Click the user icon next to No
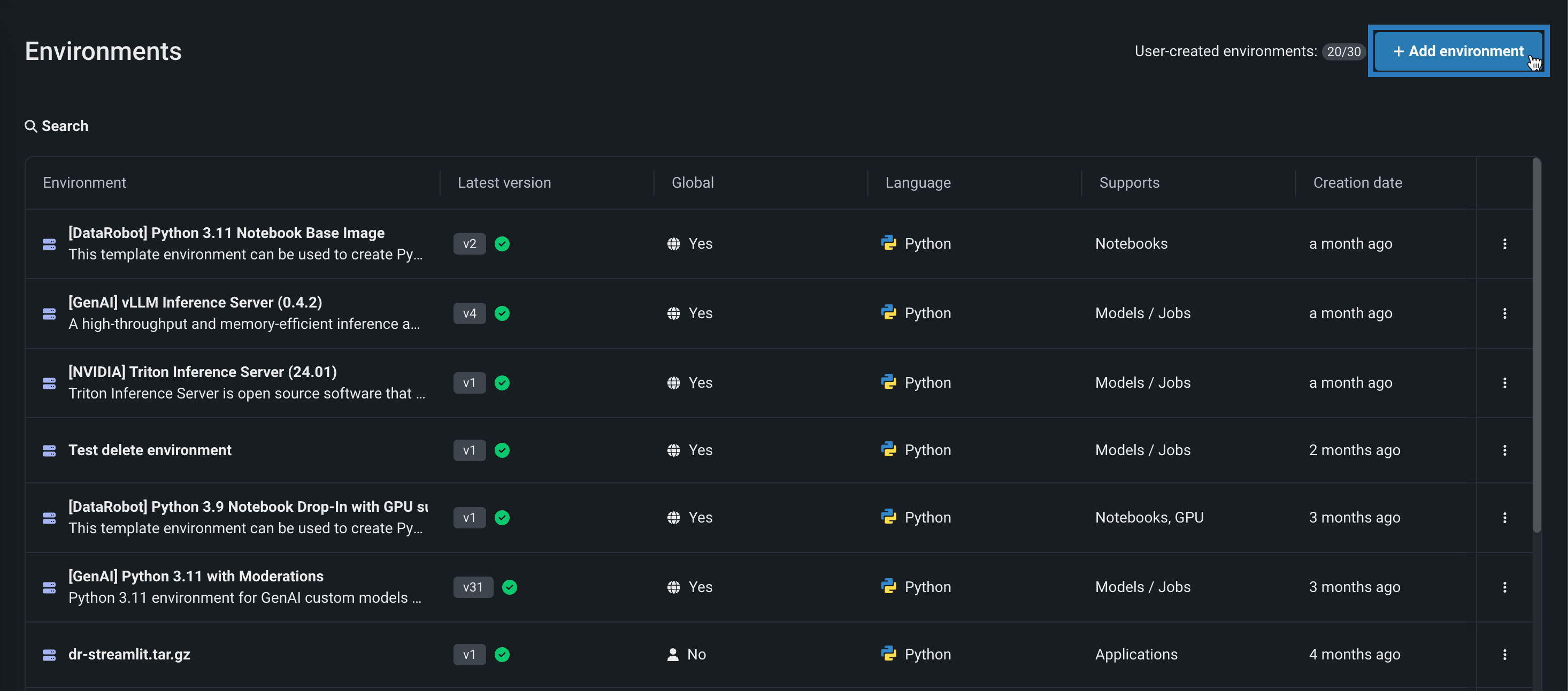1568x691 pixels. click(x=673, y=654)
